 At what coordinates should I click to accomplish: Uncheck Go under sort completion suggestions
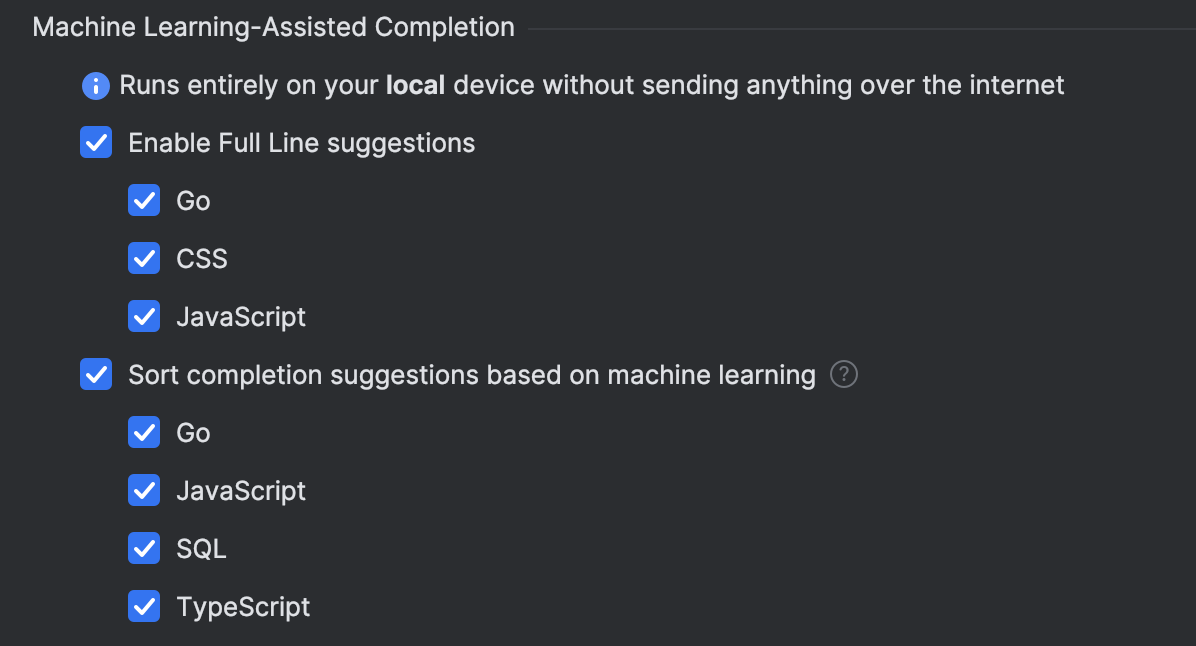click(x=144, y=432)
